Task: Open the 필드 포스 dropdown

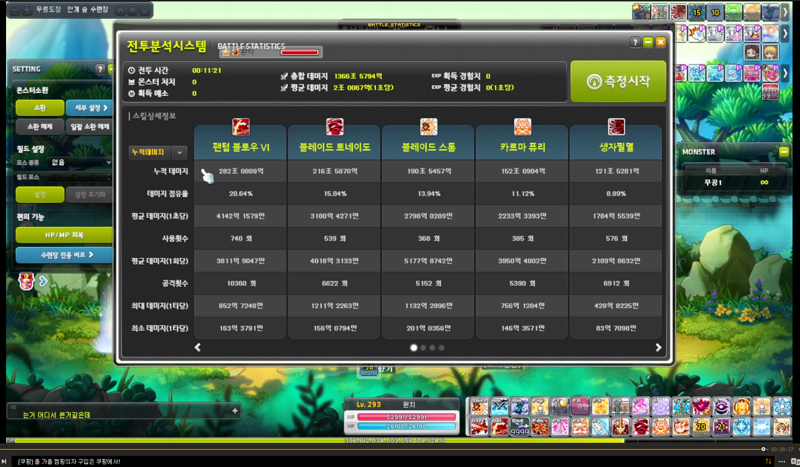Action: (79, 177)
